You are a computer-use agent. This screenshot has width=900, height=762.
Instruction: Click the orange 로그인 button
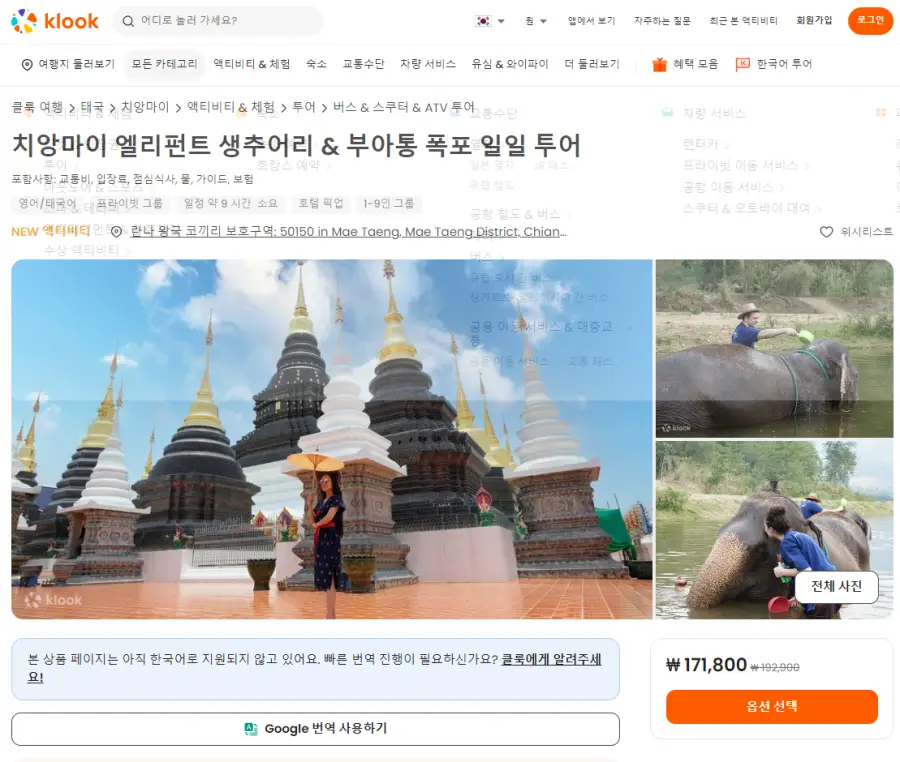[x=870, y=21]
